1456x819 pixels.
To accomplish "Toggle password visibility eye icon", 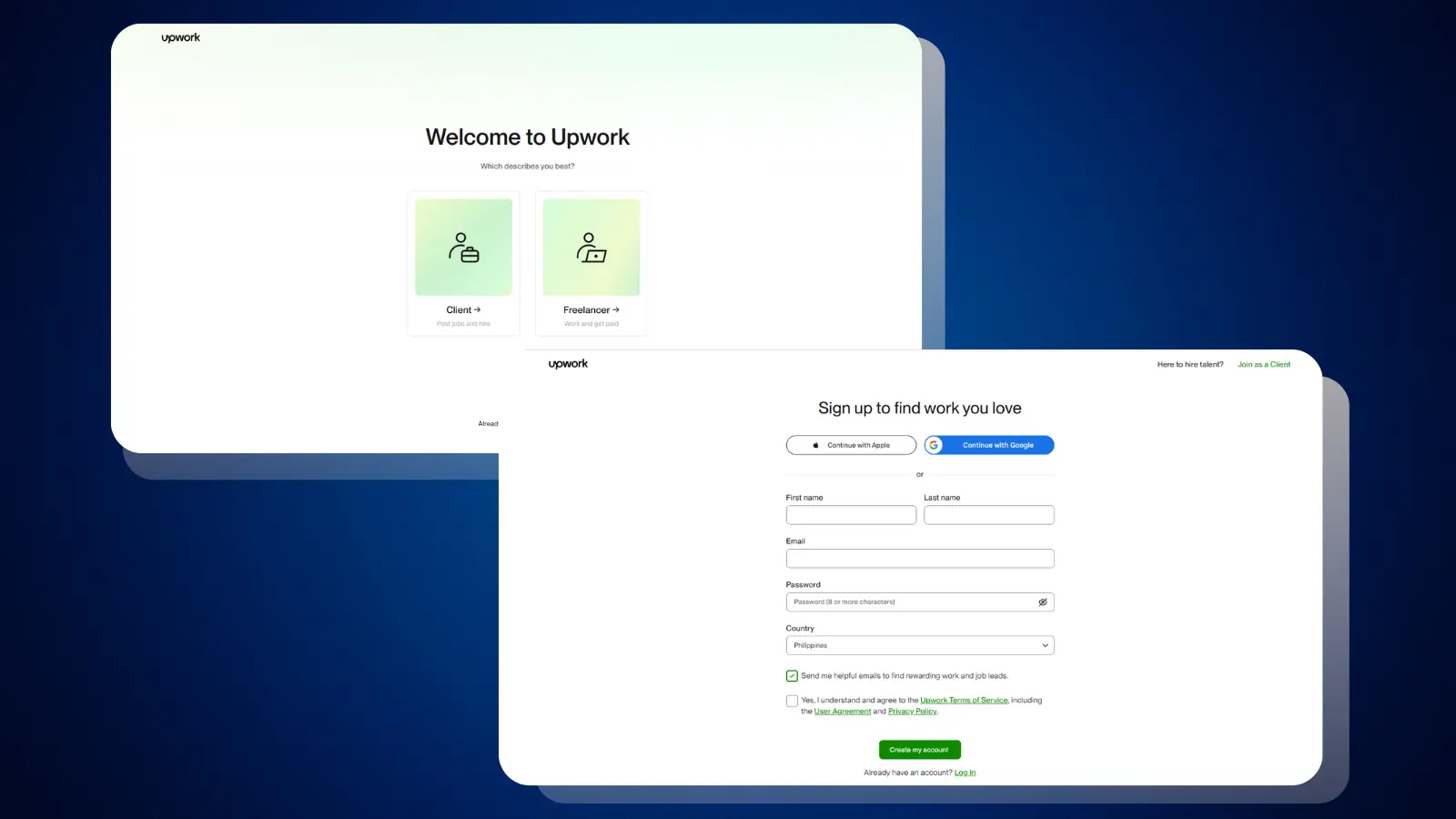I will click(1043, 602).
